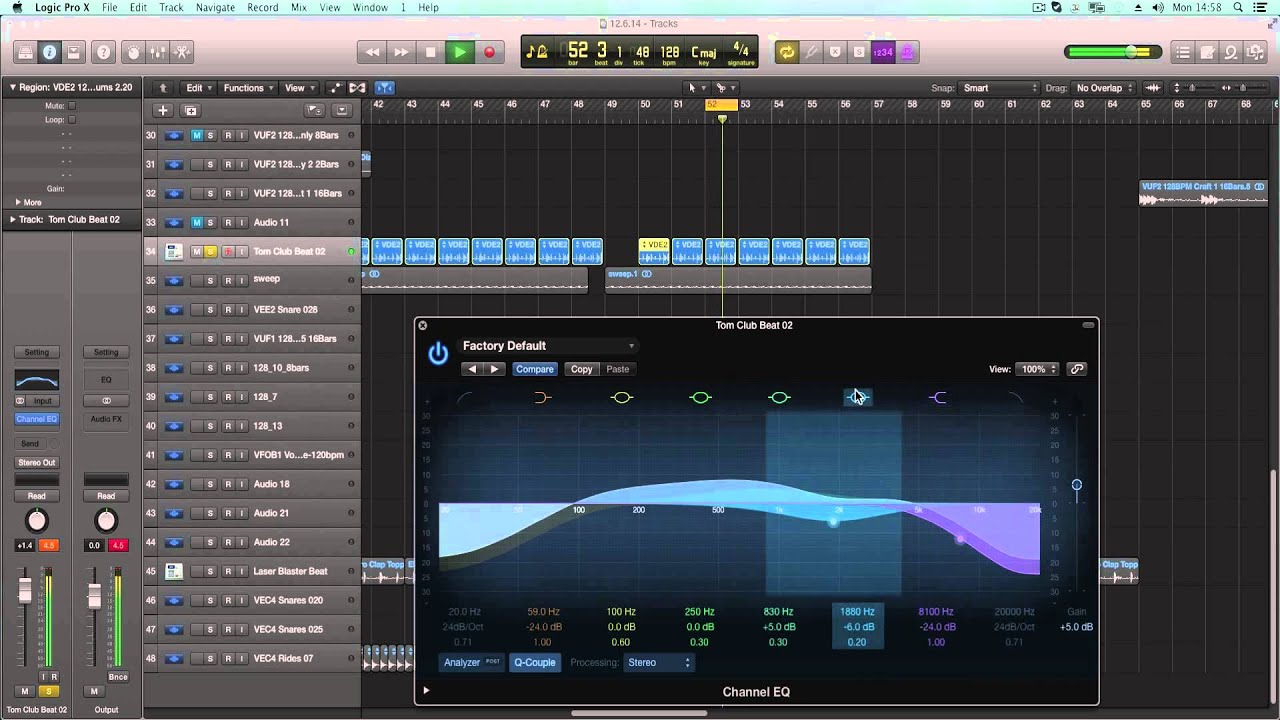The height and width of the screenshot is (720, 1280).
Task: Open the Record menu
Action: coord(263,7)
